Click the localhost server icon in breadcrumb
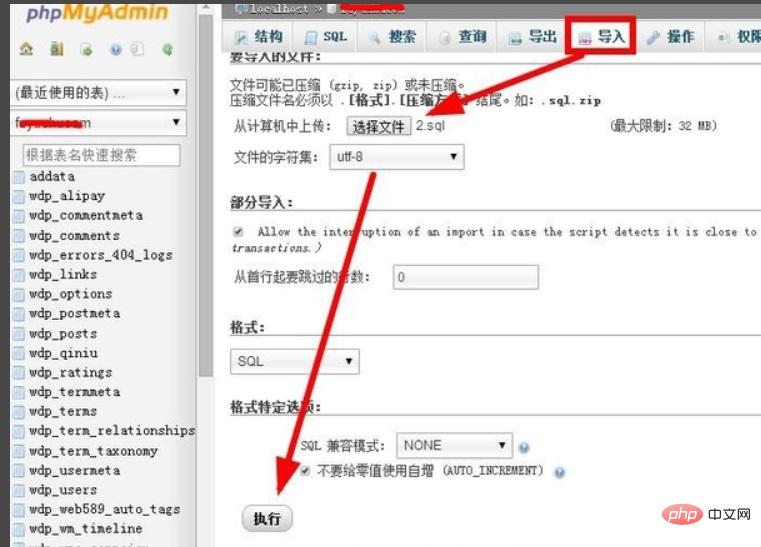The image size is (761, 547). tap(241, 8)
